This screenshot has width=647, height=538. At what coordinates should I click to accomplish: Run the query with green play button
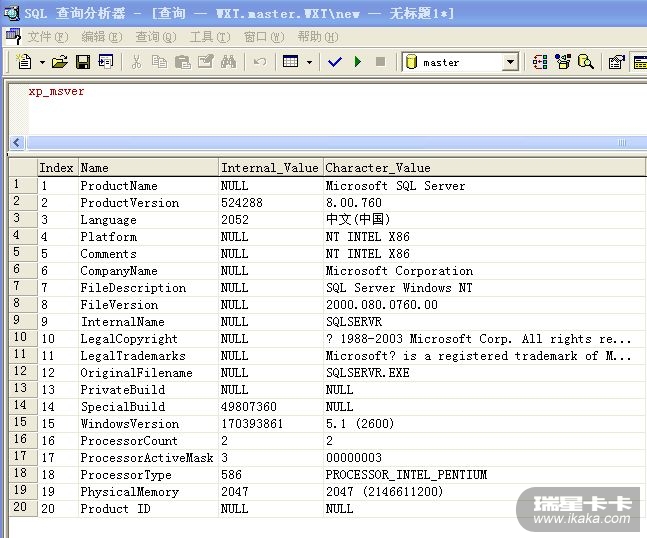[357, 62]
